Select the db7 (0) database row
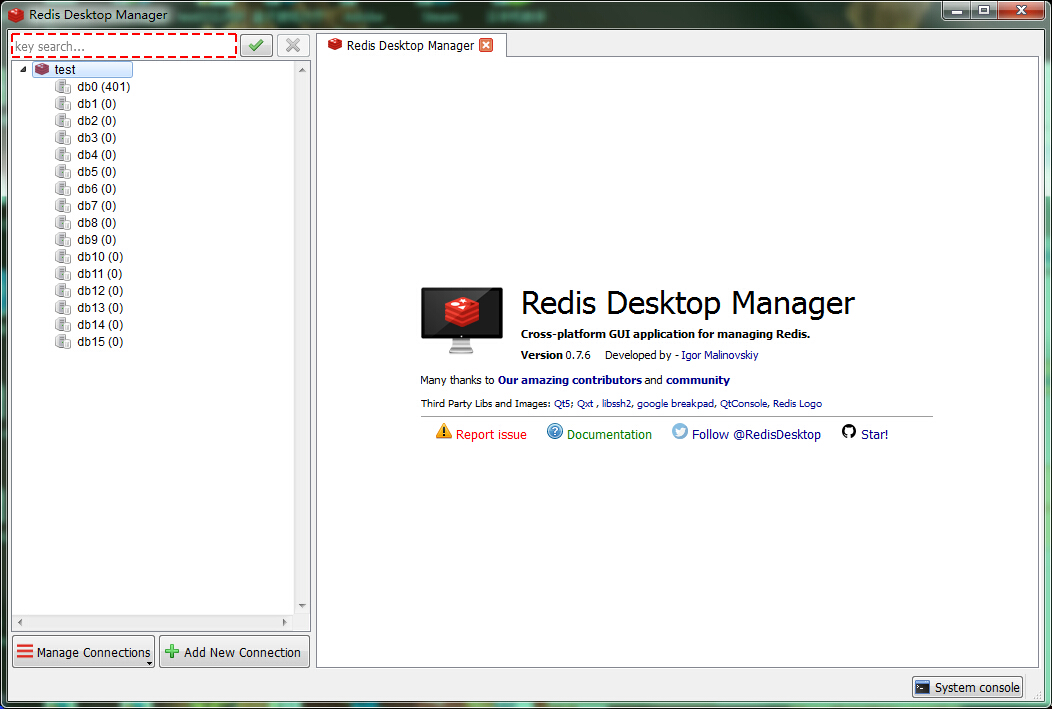Viewport: 1052px width, 709px height. (97, 205)
